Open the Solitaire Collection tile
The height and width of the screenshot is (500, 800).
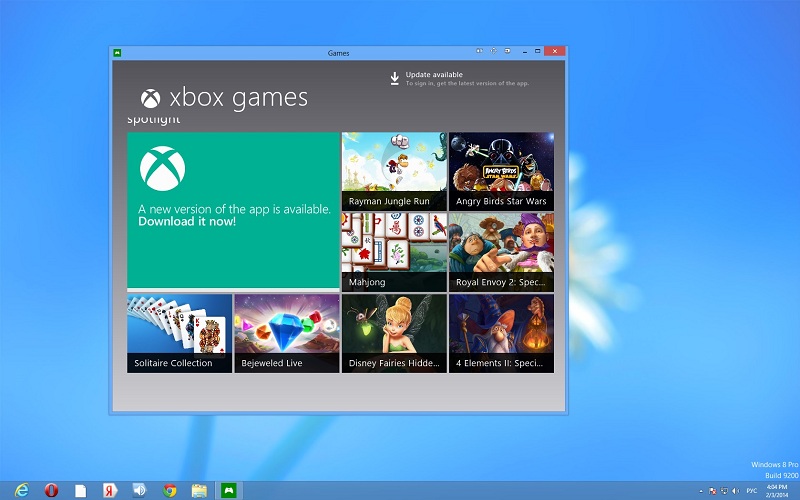(179, 333)
